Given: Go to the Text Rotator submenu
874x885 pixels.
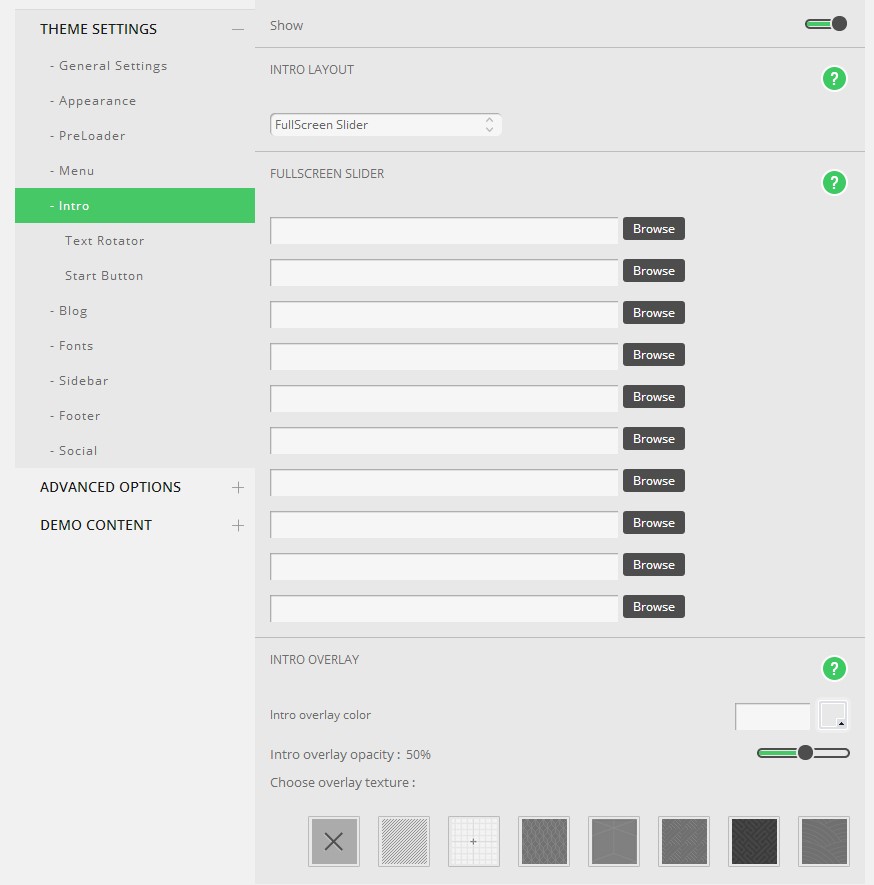Looking at the screenshot, I should click(105, 241).
